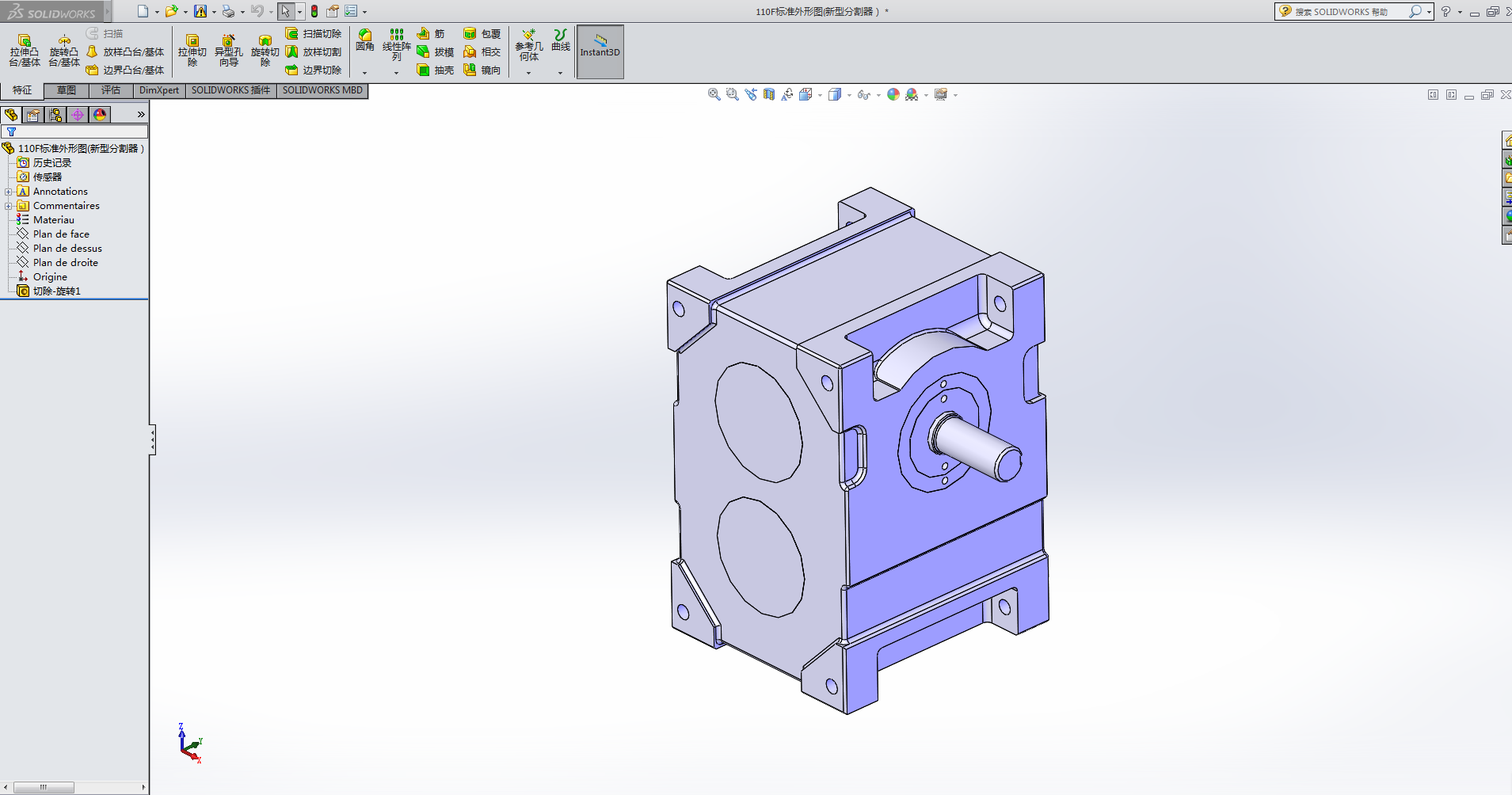This screenshot has height=795, width=1512.
Task: Collapse the left panel using splitter handle
Action: point(152,440)
